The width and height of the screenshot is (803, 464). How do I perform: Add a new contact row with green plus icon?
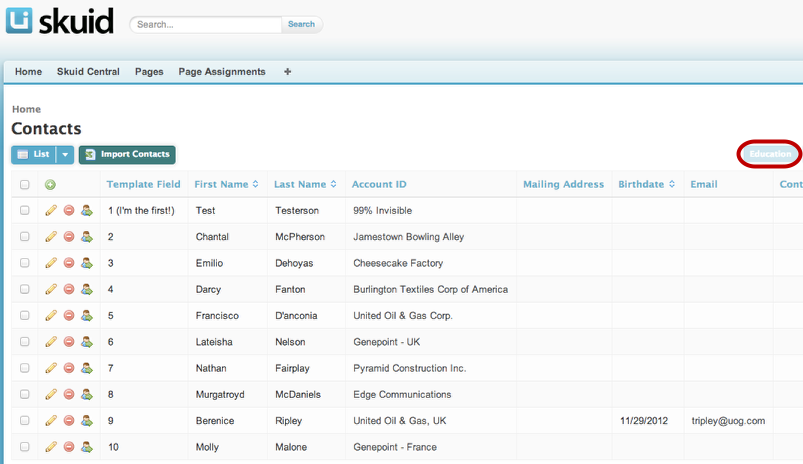(50, 184)
